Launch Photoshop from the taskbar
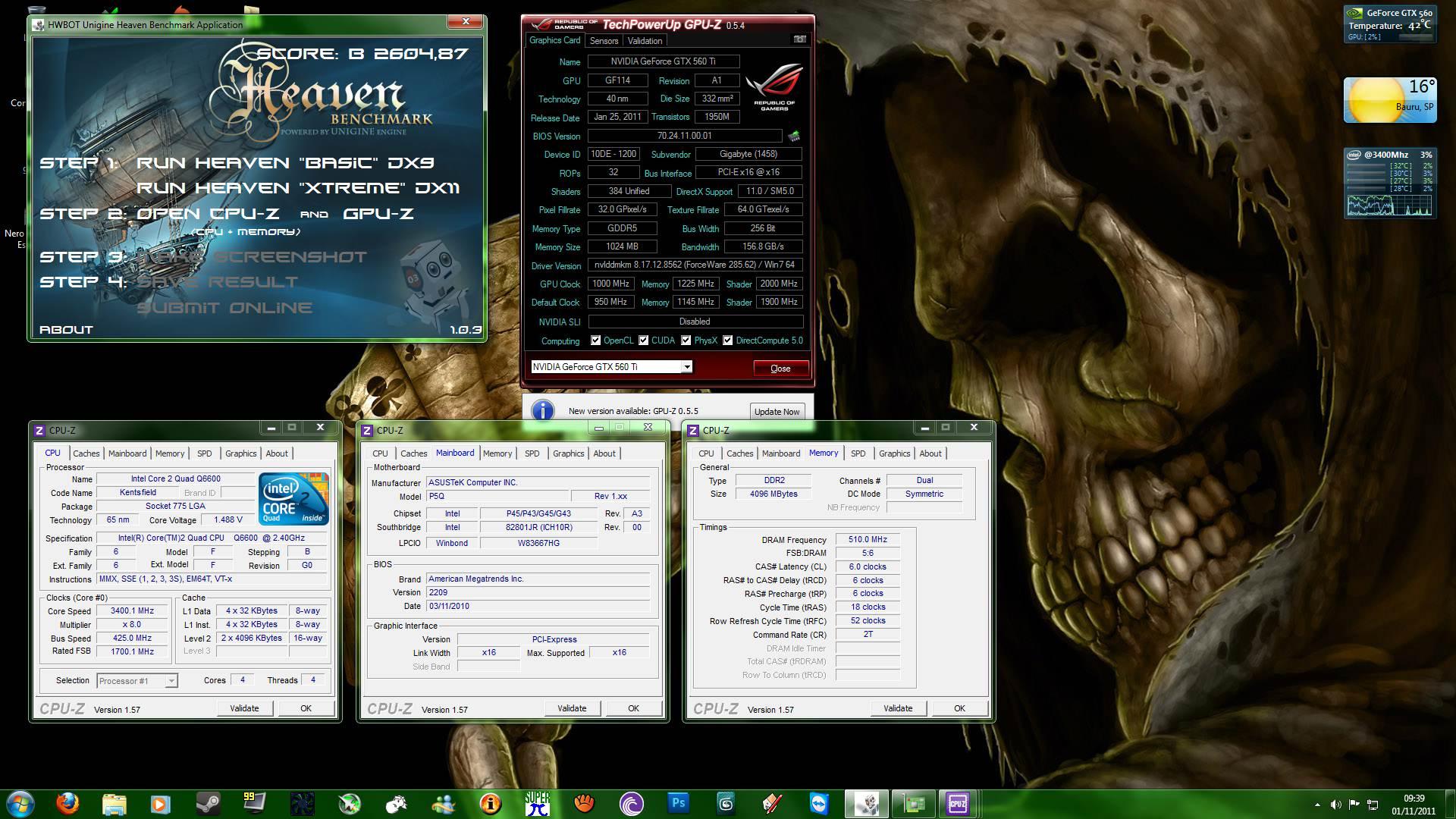 click(x=678, y=803)
